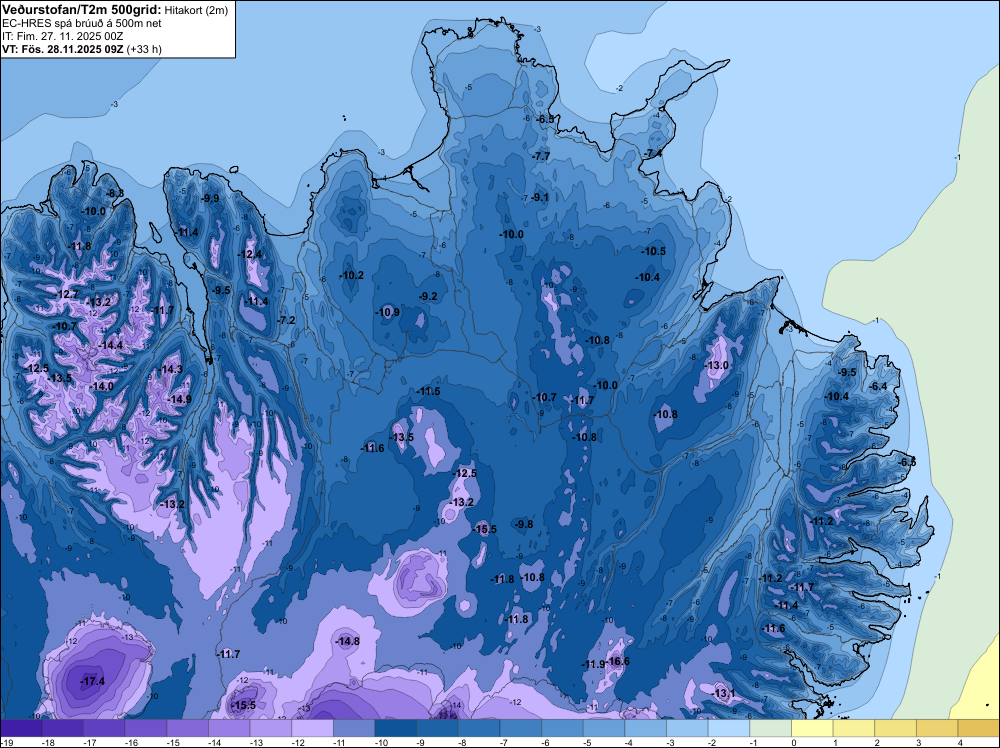Pick the lavender swatch between -13 and -12 on the scale
The image size is (1000, 748).
(271, 728)
